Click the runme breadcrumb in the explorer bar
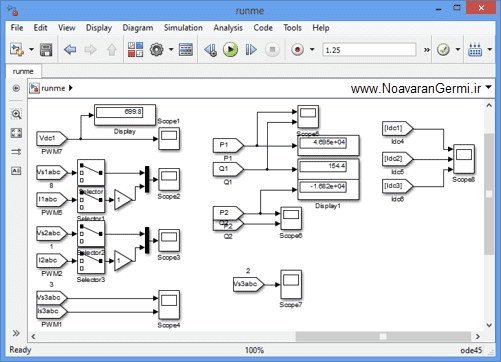Image resolution: width=501 pixels, height=362 pixels. (x=53, y=88)
